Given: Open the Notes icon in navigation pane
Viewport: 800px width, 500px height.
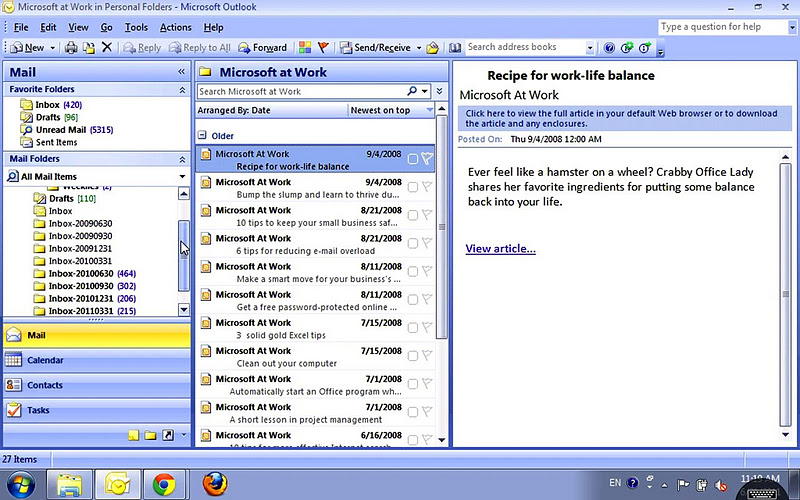Looking at the screenshot, I should tap(134, 435).
